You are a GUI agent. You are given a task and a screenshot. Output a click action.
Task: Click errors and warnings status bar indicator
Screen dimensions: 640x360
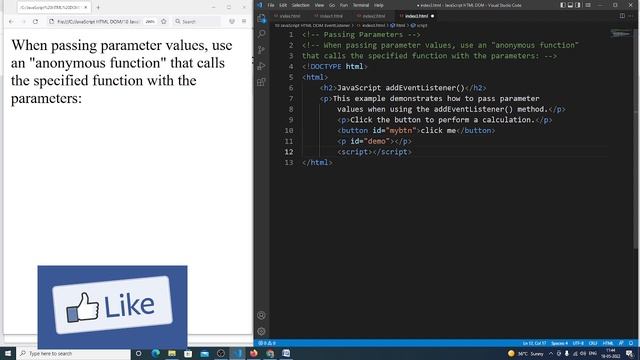(267, 343)
